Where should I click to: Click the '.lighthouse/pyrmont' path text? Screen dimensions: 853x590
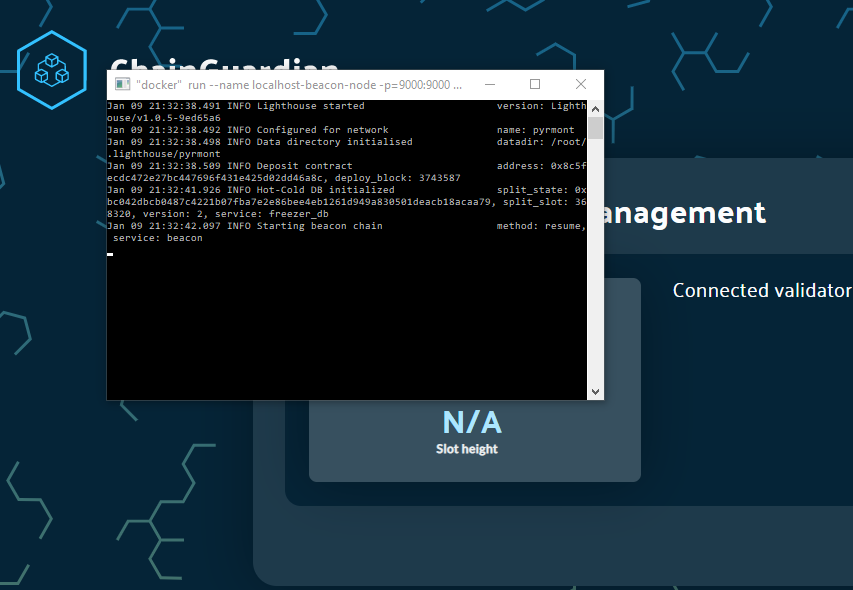164,154
